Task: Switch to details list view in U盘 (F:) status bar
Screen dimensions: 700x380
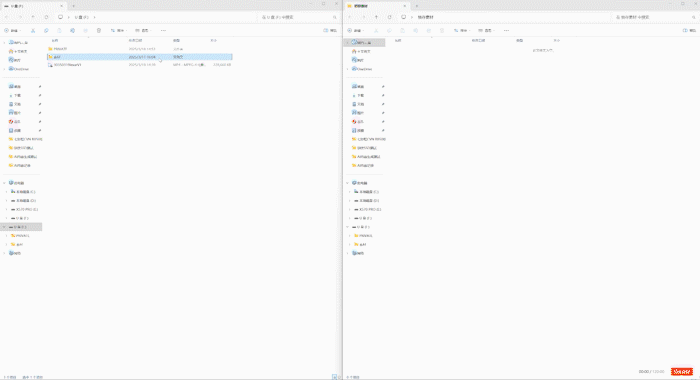Action: click(334, 377)
